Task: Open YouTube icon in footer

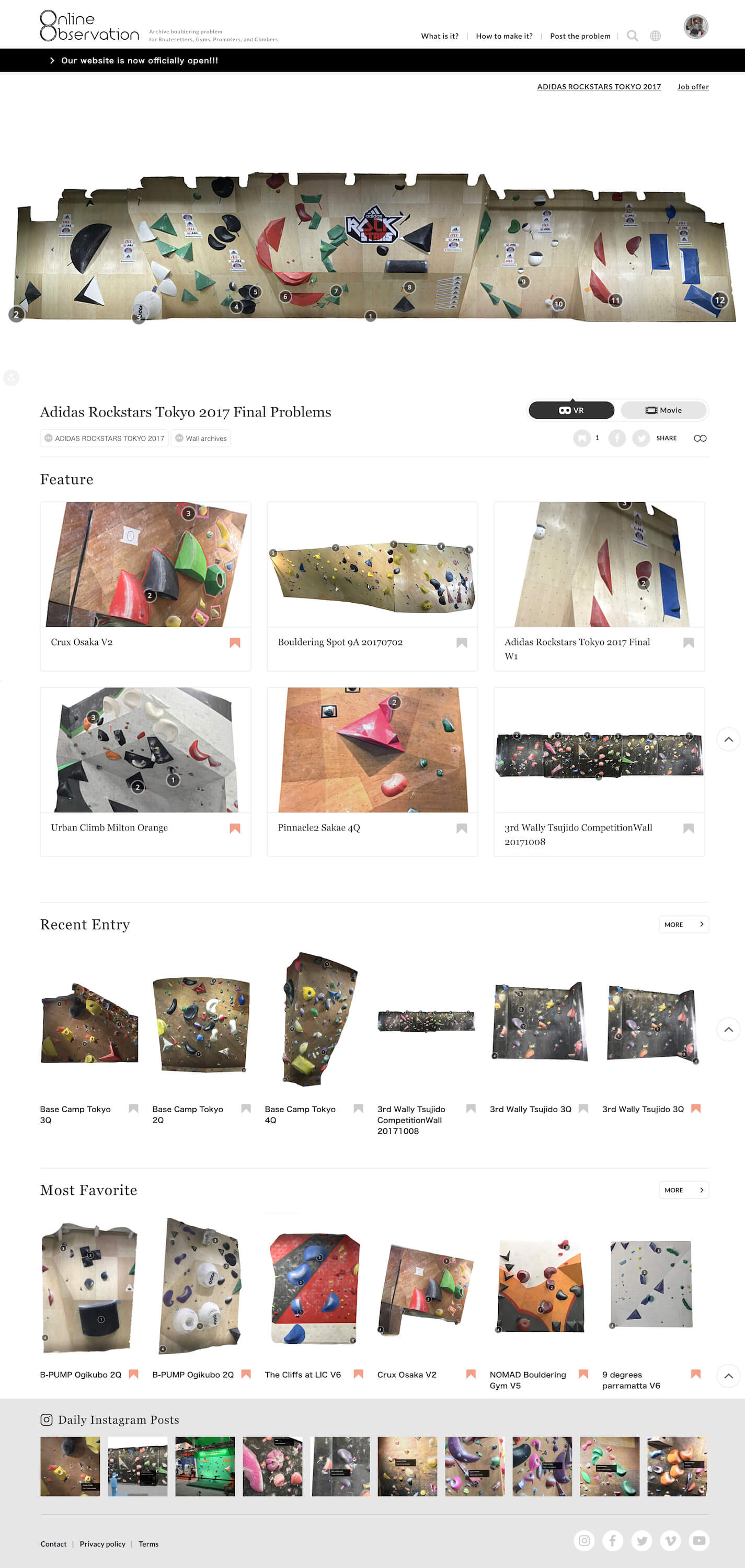Action: (700, 1540)
